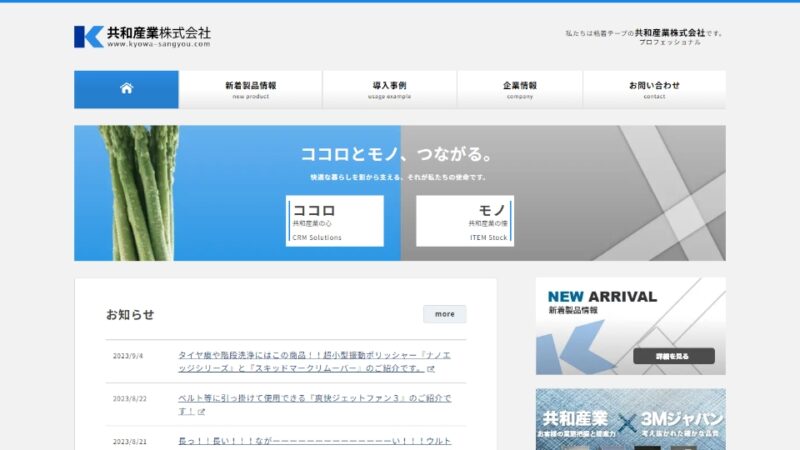
Task: Open the 導入事例 usage example menu
Action: [389, 89]
